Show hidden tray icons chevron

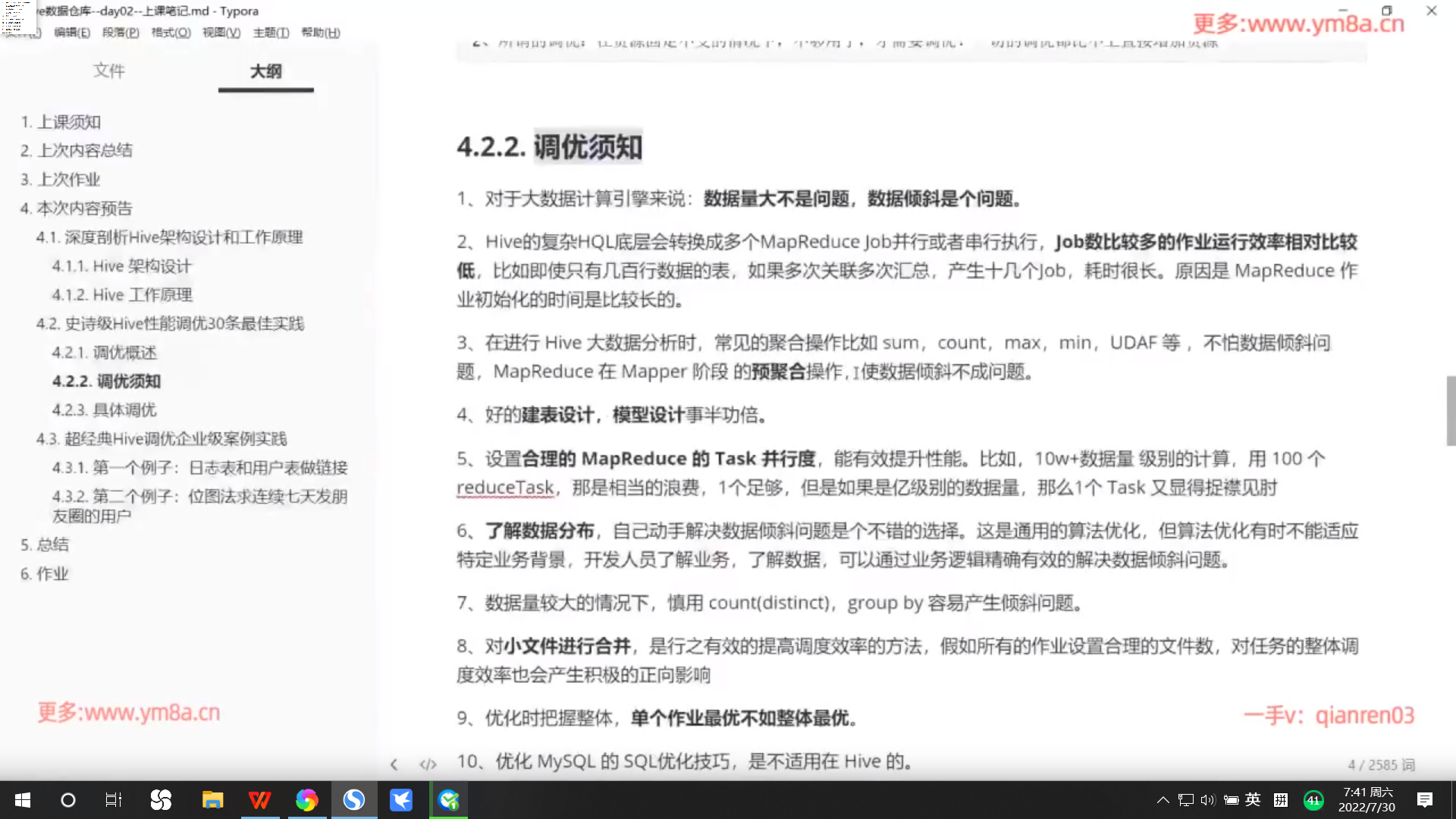[x=1163, y=800]
